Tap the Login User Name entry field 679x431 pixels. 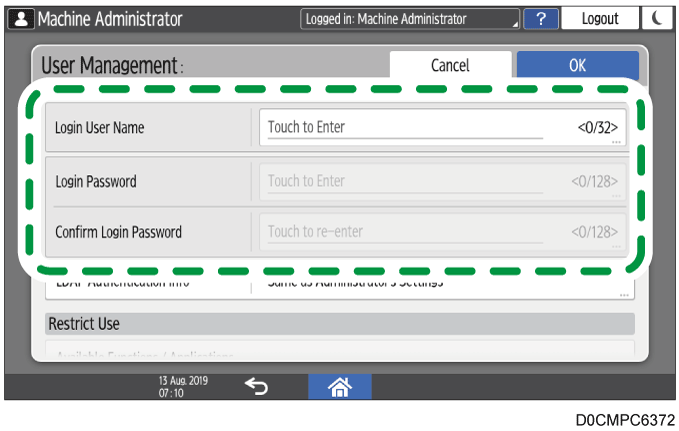443,128
